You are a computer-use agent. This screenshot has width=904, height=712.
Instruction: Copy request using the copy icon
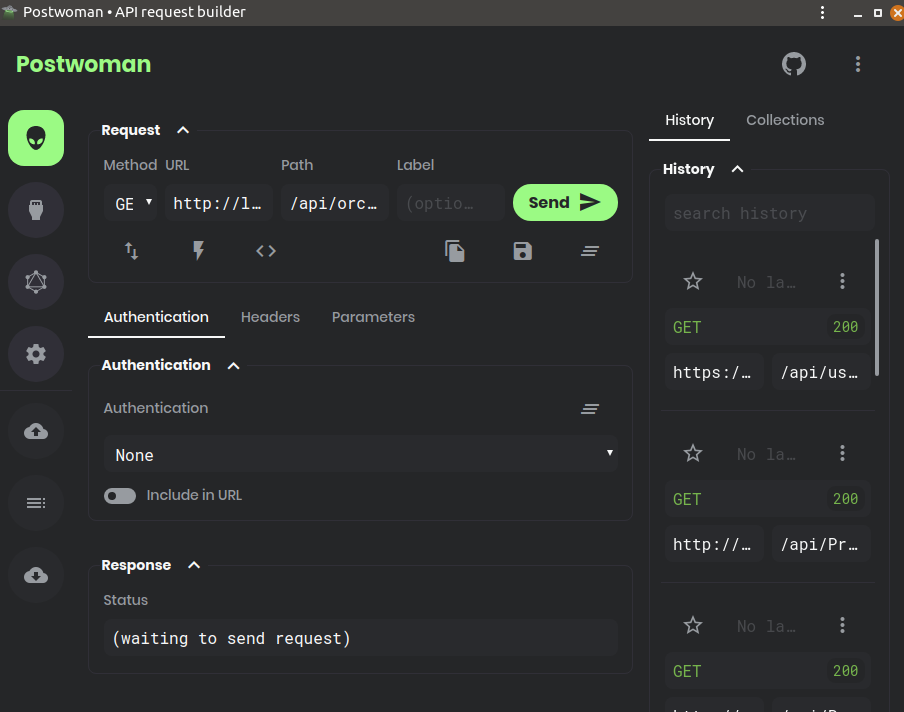[x=455, y=251]
